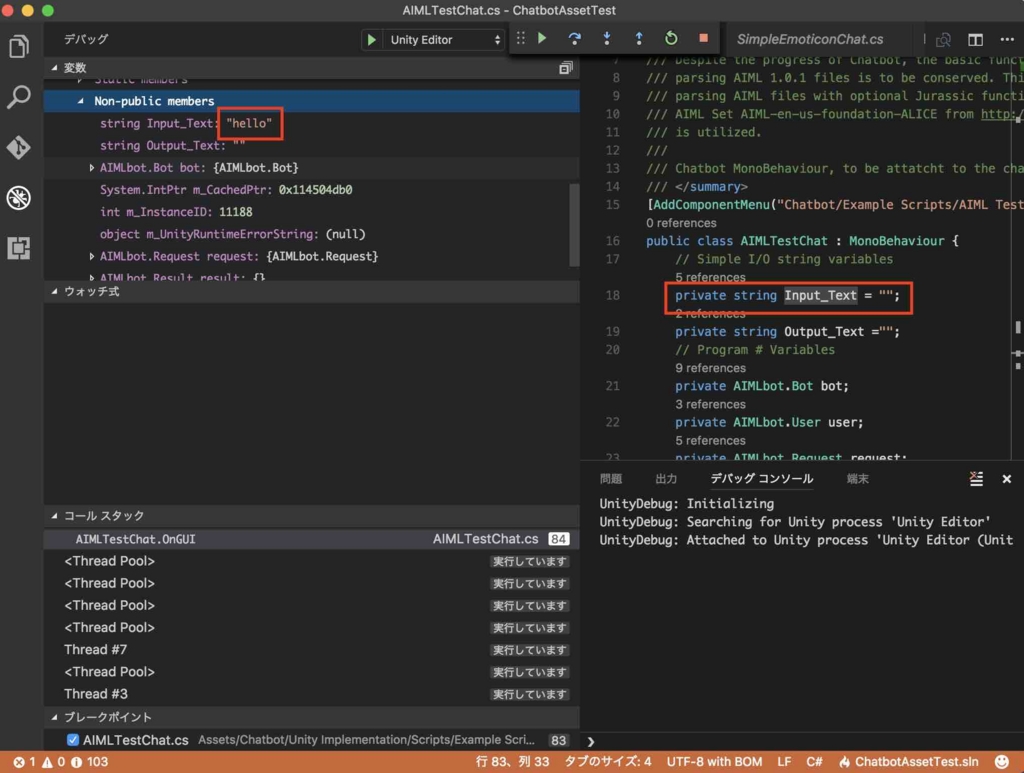This screenshot has width=1024, height=773.
Task: Collapse Non-public members node
Action: (x=80, y=101)
